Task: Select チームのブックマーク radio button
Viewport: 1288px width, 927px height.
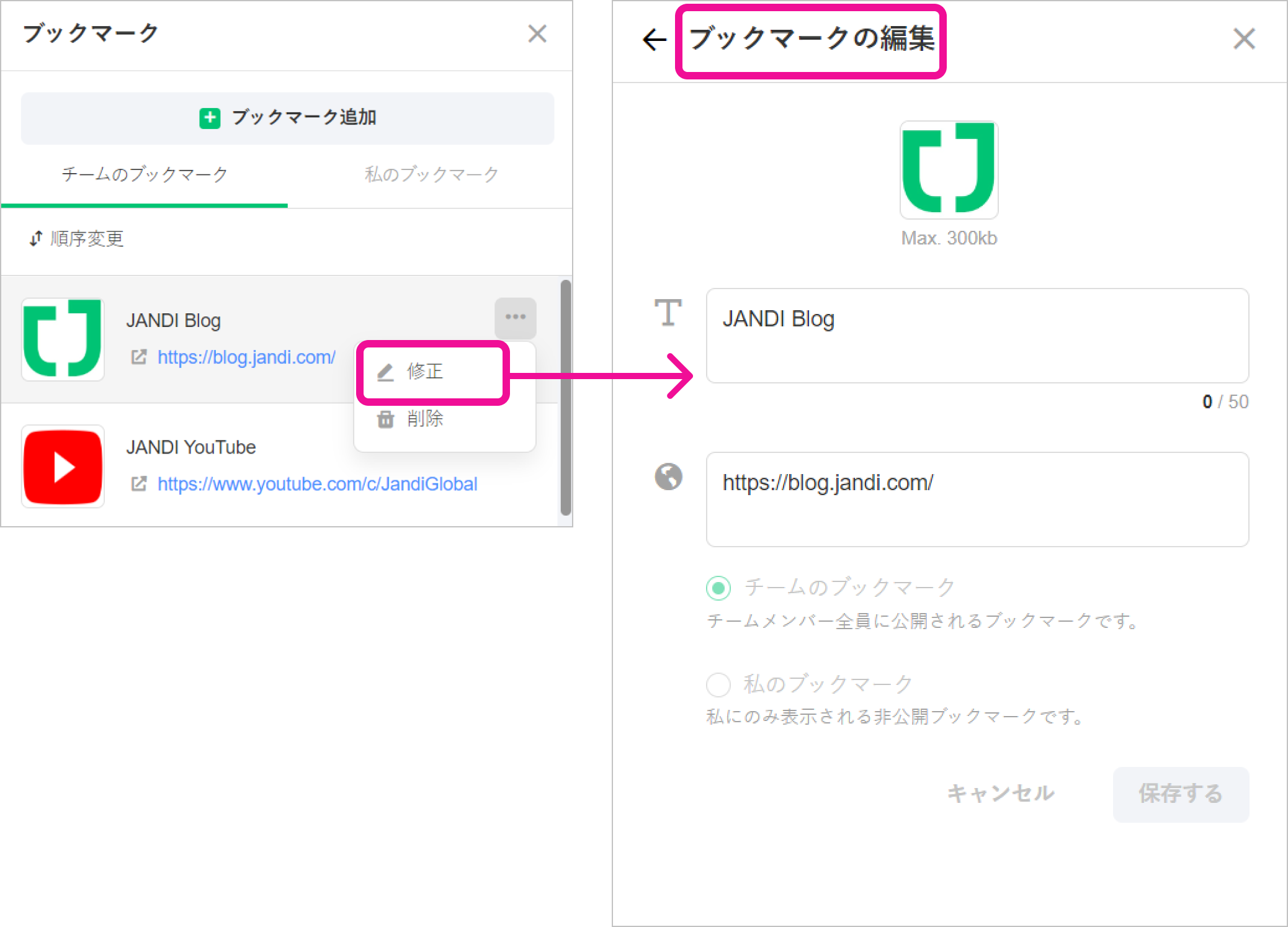Action: (718, 588)
